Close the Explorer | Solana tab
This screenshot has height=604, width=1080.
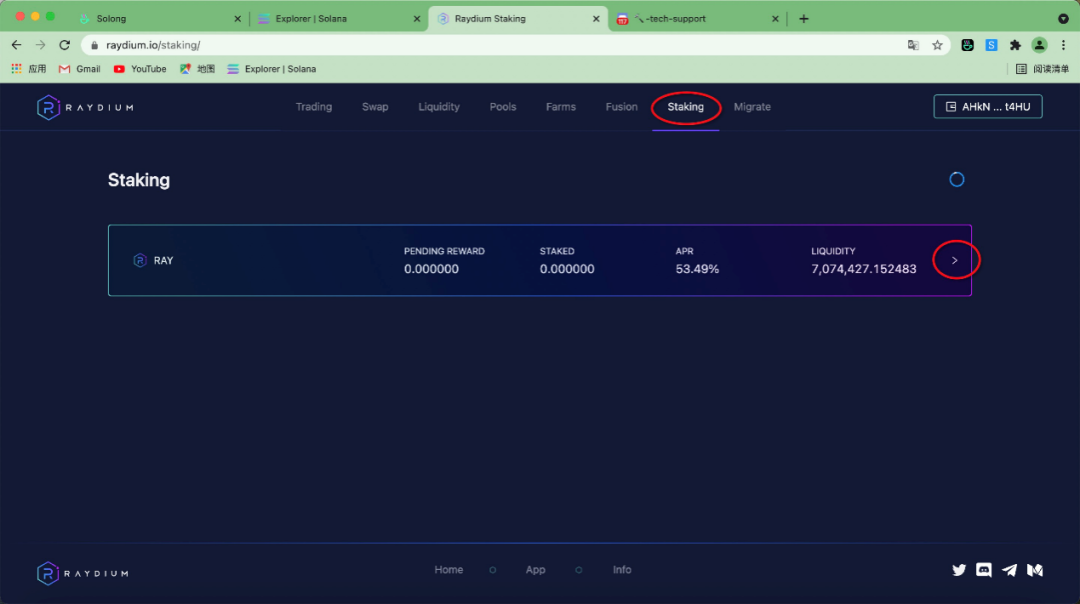point(417,19)
